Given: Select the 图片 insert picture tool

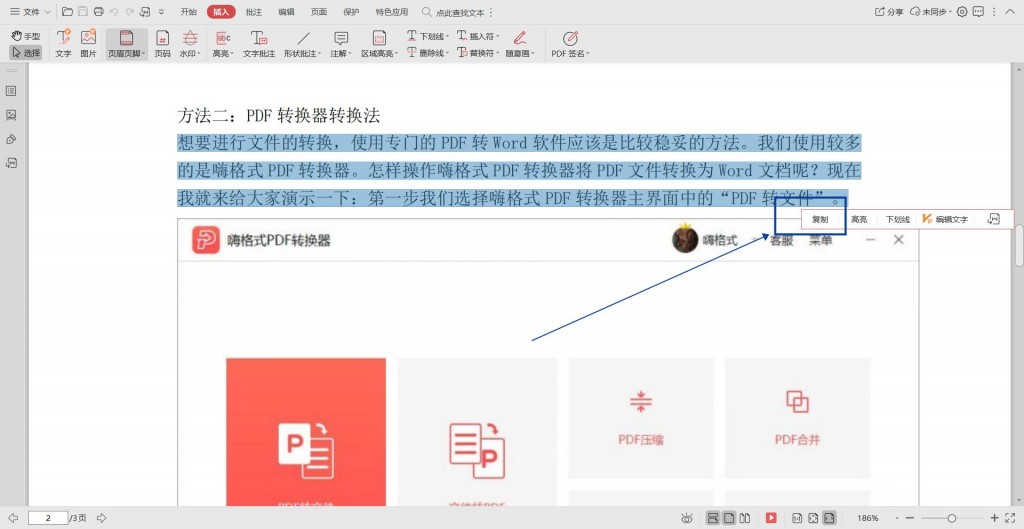Looking at the screenshot, I should pos(88,44).
